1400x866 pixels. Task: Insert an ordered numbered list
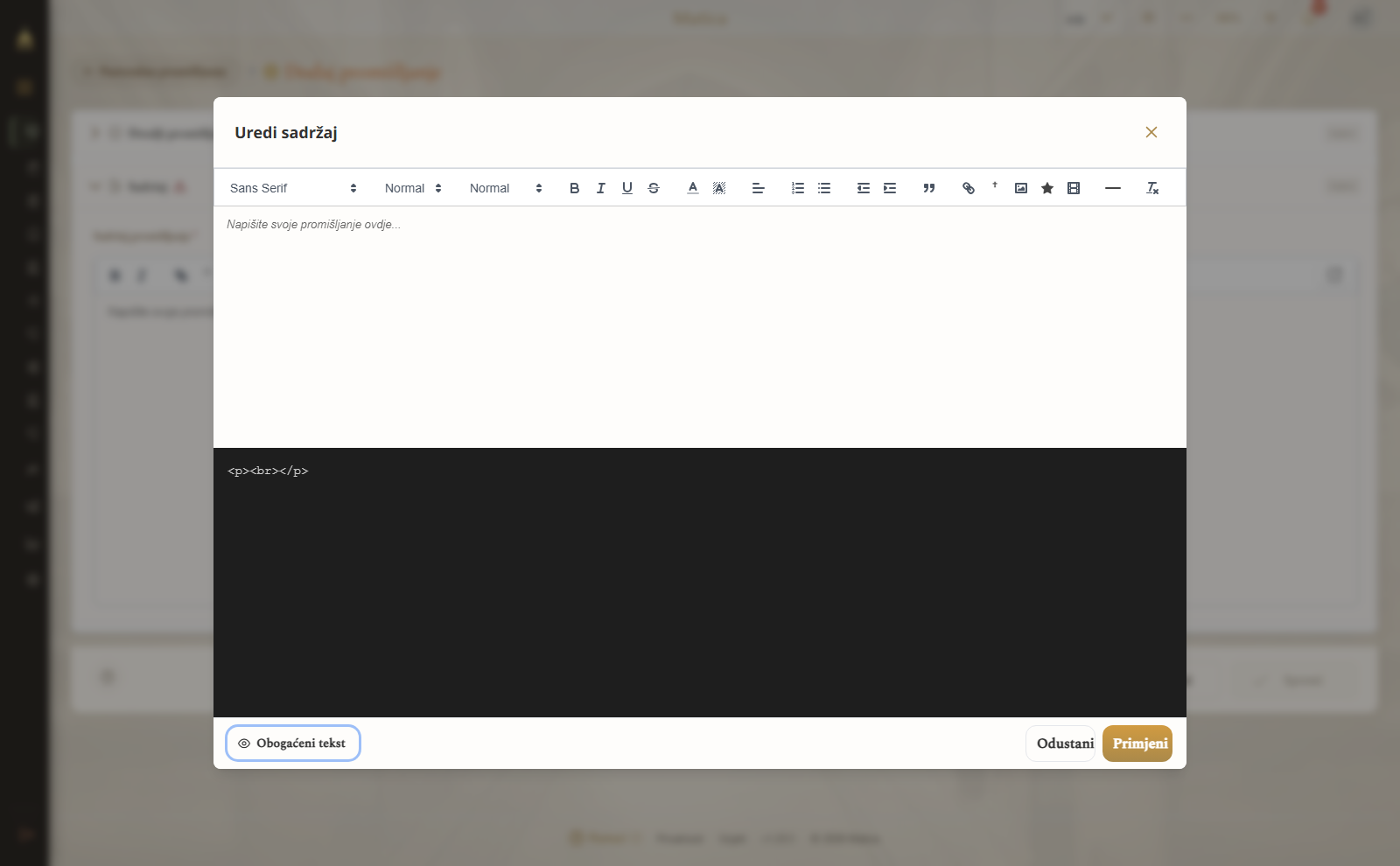tap(797, 188)
